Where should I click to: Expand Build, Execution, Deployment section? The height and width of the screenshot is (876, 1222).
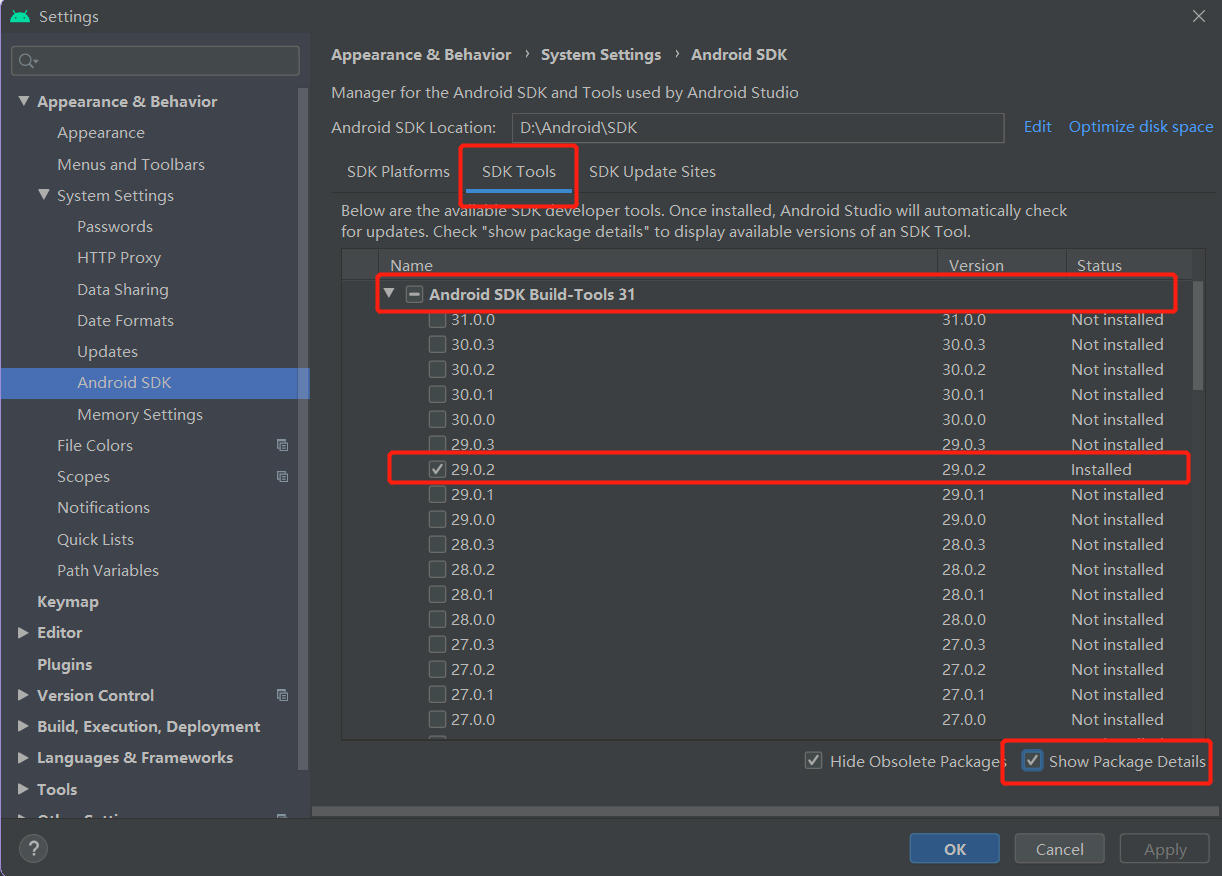click(24, 727)
